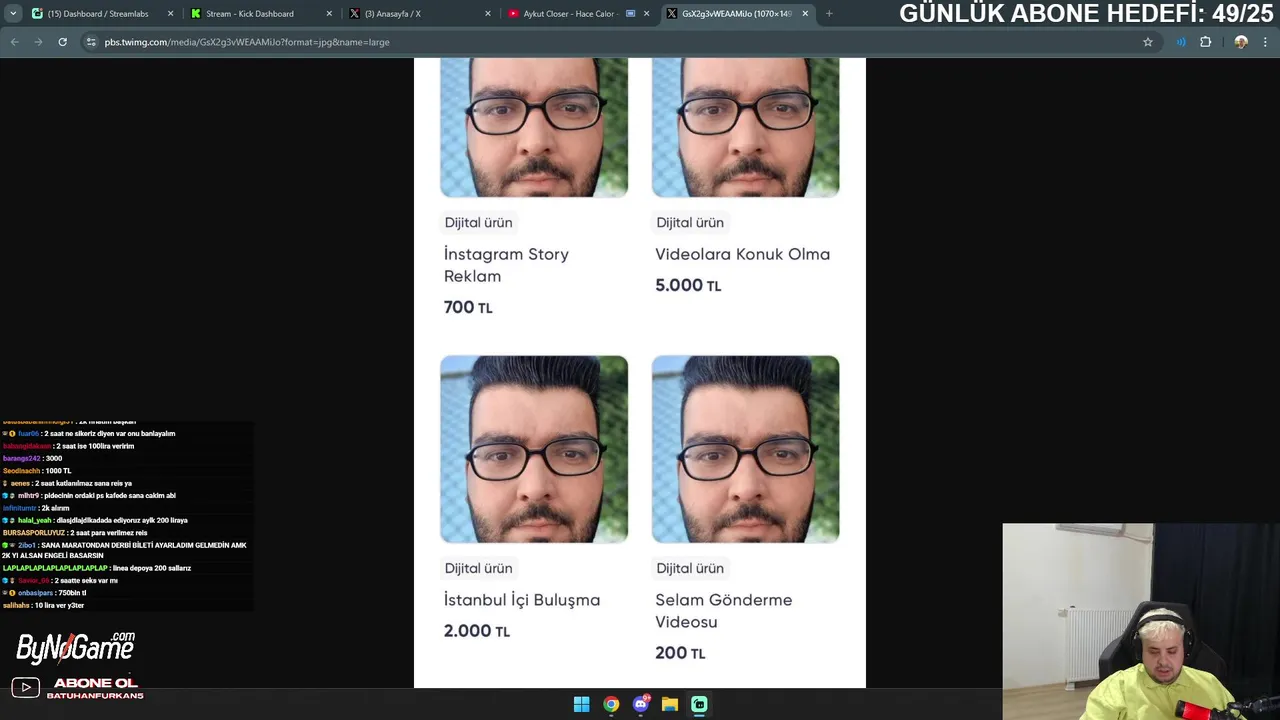Click the streamer webcam overlay
This screenshot has width=1280, height=720.
[x=1141, y=621]
